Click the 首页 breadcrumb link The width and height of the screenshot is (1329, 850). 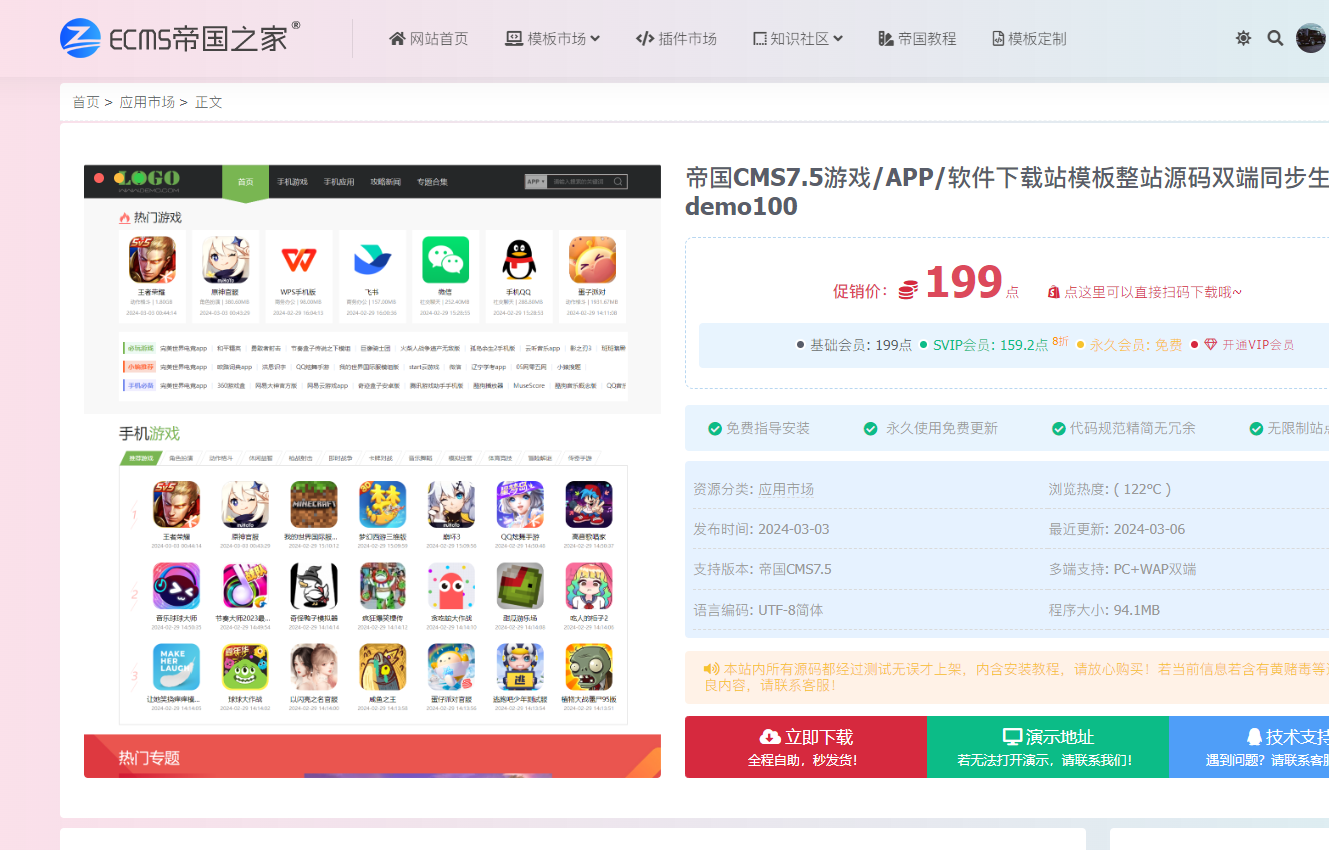[86, 102]
